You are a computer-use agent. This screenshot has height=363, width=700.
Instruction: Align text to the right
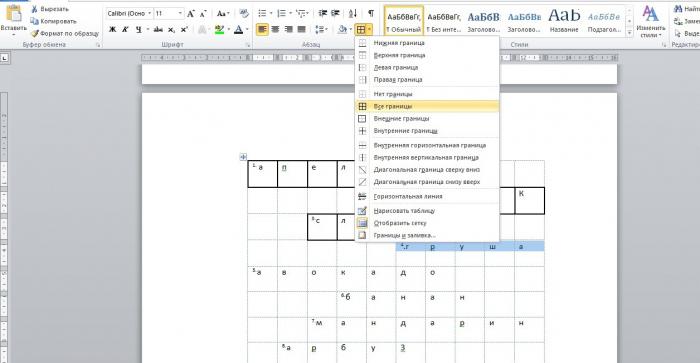tap(288, 29)
